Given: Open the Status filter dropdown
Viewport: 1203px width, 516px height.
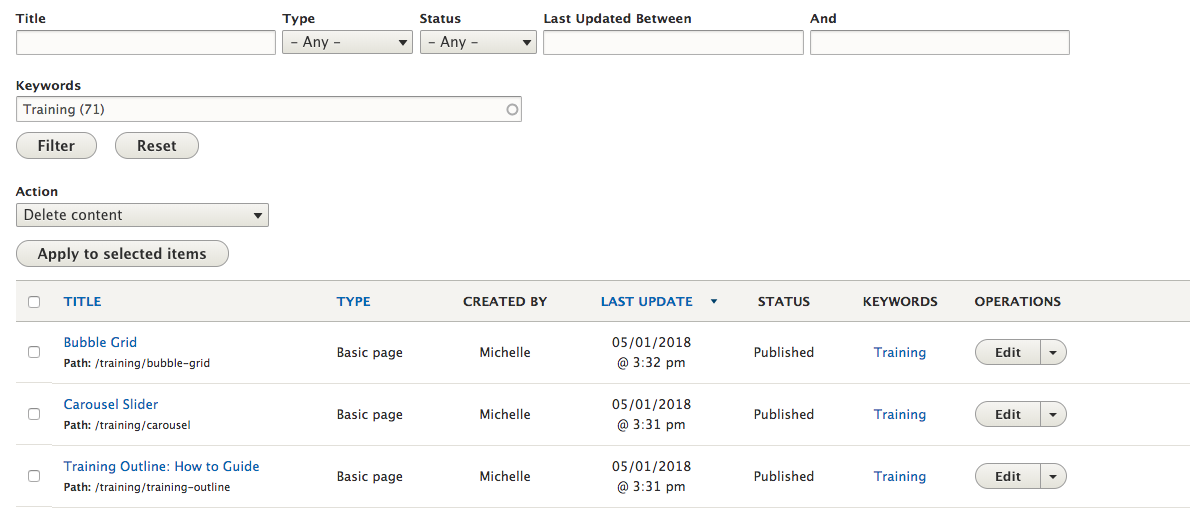Looking at the screenshot, I should click(478, 42).
